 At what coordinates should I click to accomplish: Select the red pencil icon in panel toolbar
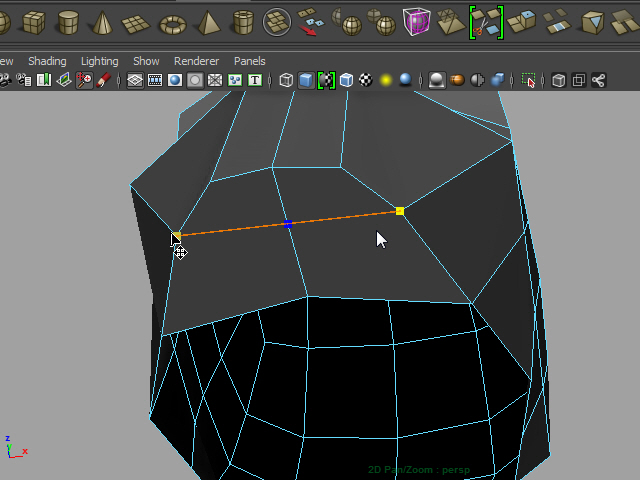[x=103, y=80]
